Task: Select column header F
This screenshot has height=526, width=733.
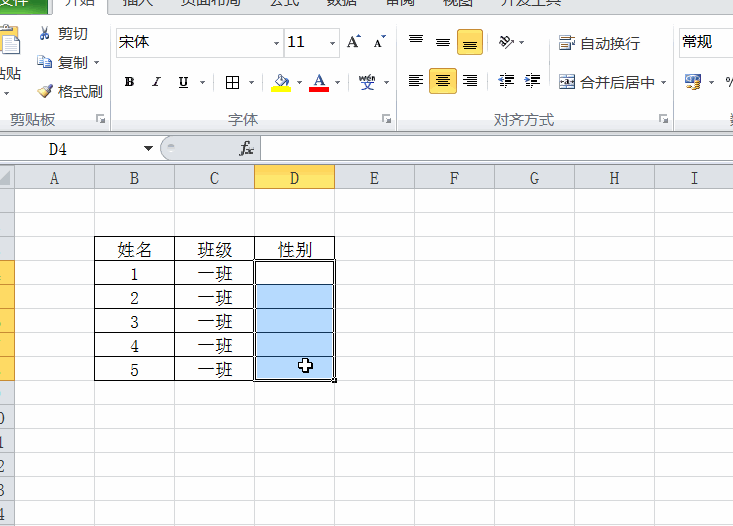Action: (x=454, y=178)
